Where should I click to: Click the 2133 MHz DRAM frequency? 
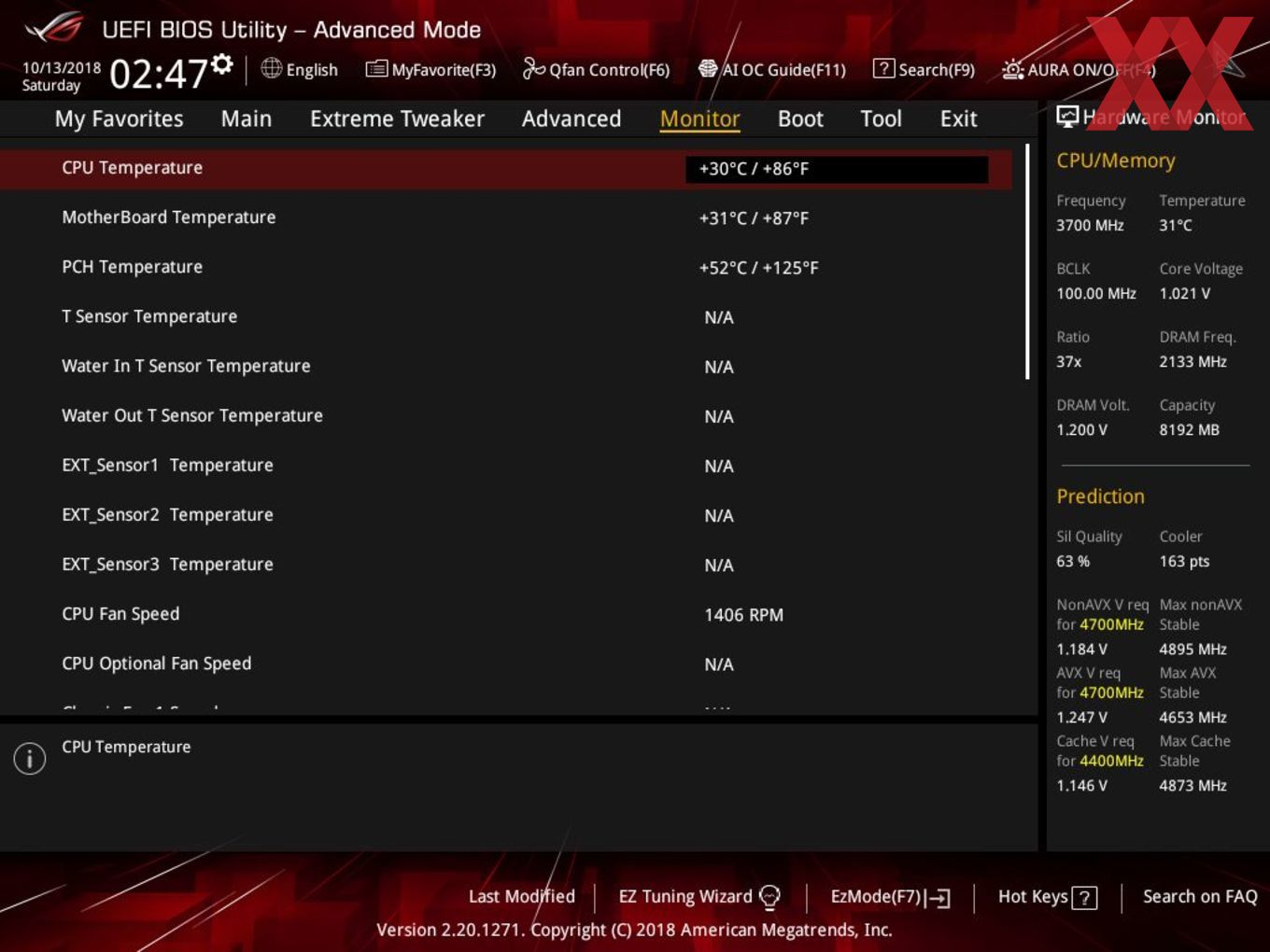click(1192, 361)
